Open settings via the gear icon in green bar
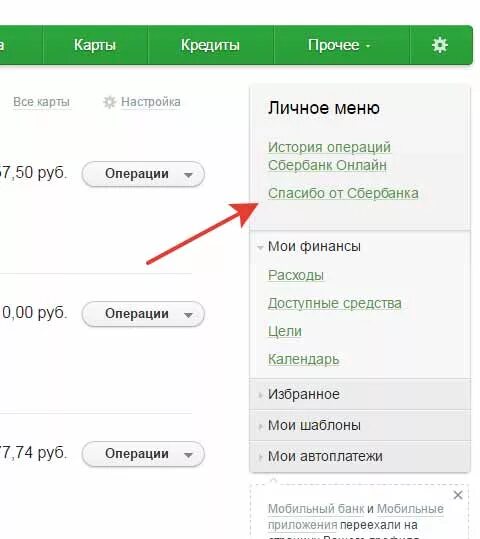The image size is (480, 539). pyautogui.click(x=440, y=45)
